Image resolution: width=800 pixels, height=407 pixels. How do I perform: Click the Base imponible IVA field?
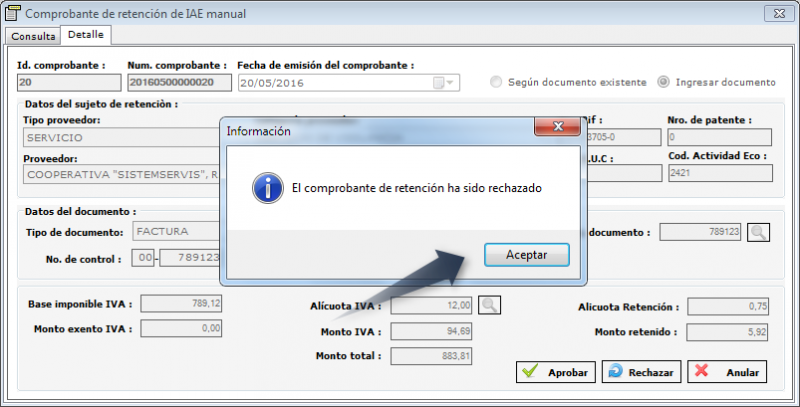pyautogui.click(x=181, y=303)
